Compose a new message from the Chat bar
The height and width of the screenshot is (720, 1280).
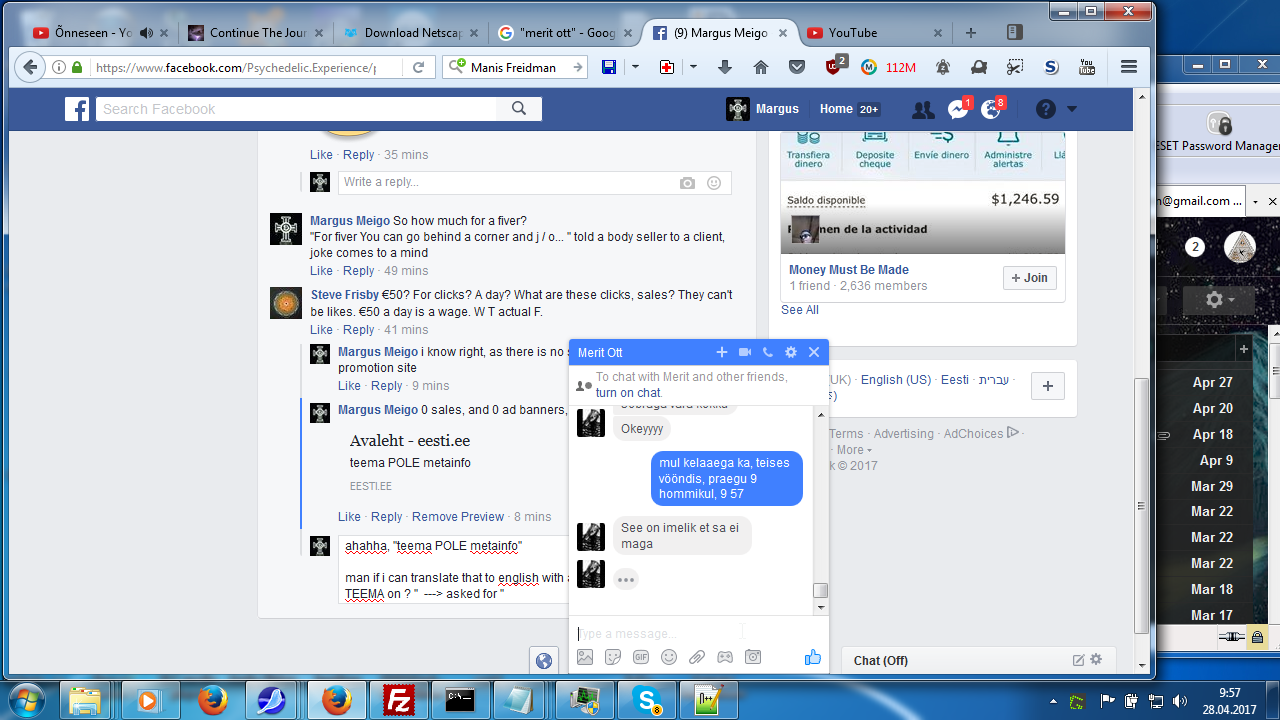[1078, 660]
